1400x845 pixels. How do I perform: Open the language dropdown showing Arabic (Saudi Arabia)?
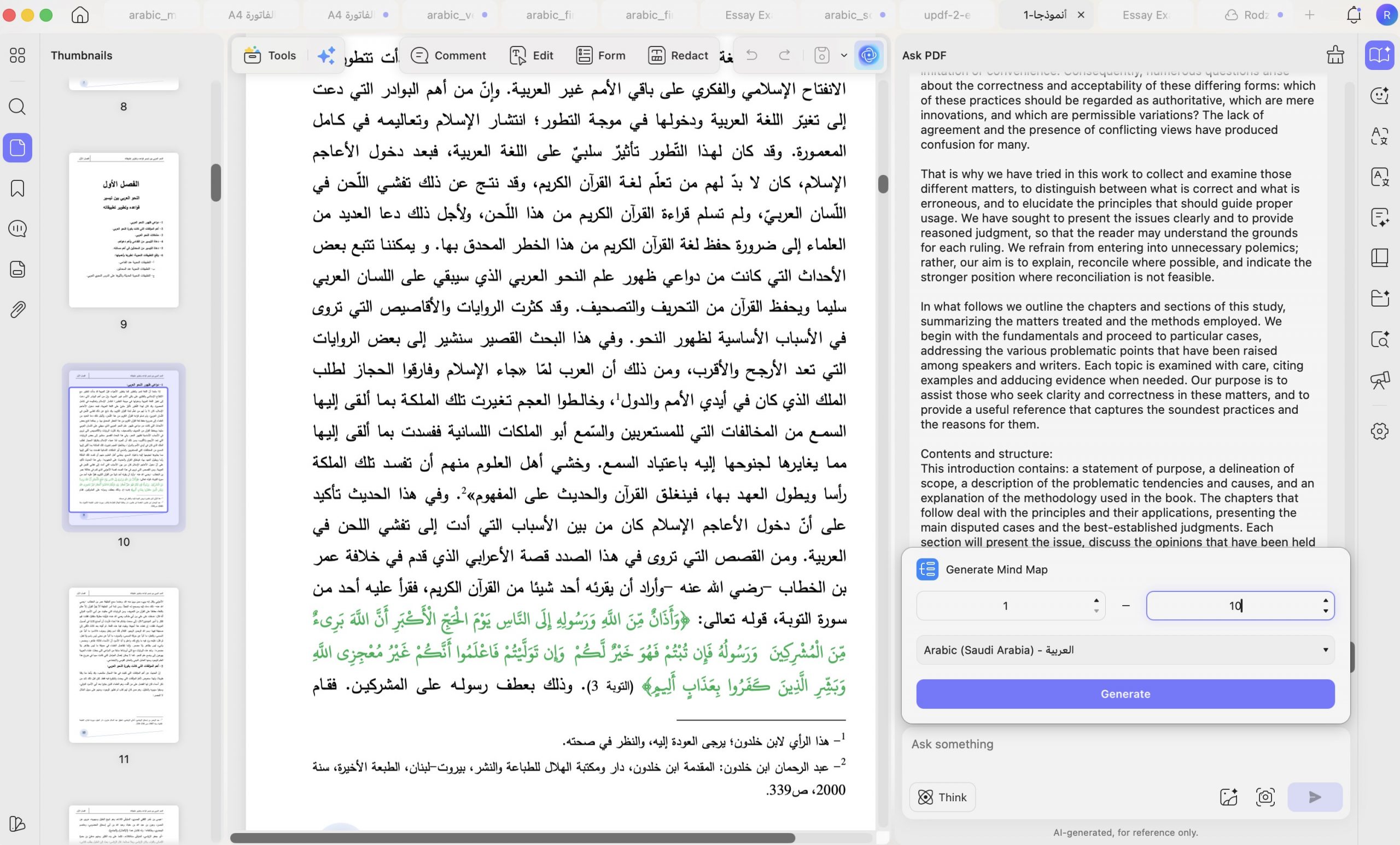1125,650
